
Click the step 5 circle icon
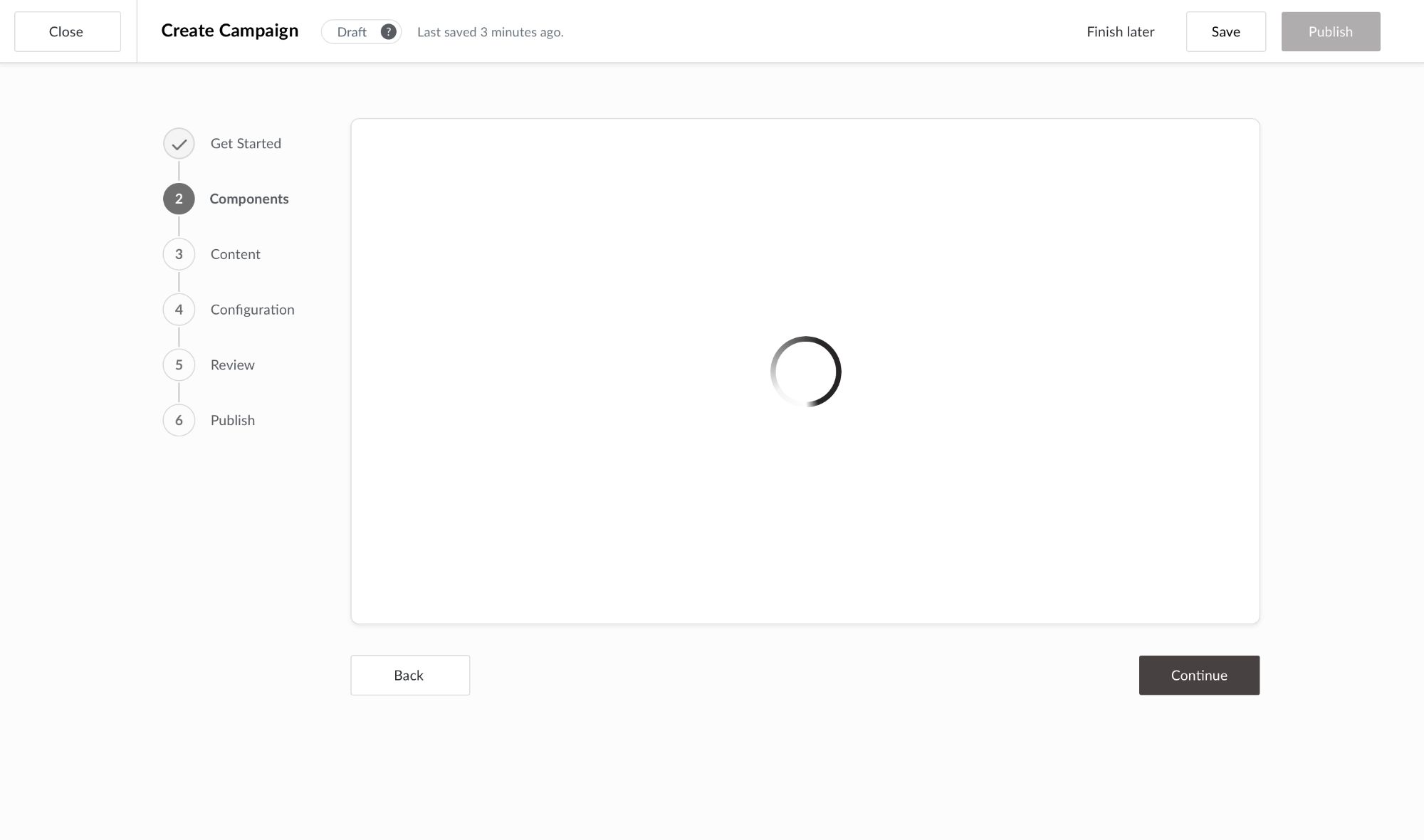click(179, 365)
